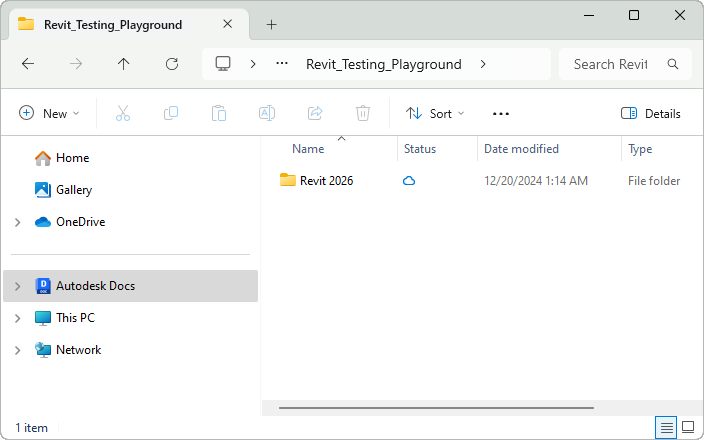Screen dimensions: 704x440
Task: Add a new Explorer tab
Action: tap(271, 24)
